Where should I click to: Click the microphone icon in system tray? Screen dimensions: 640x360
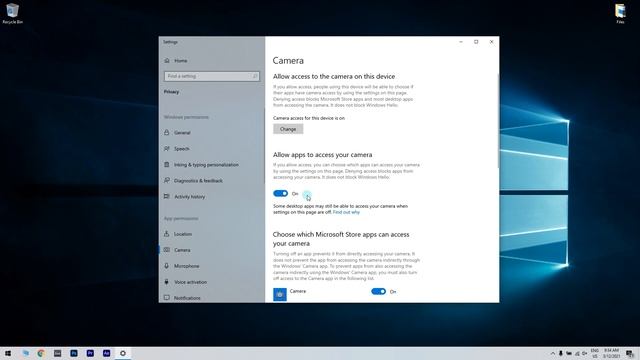(561, 353)
